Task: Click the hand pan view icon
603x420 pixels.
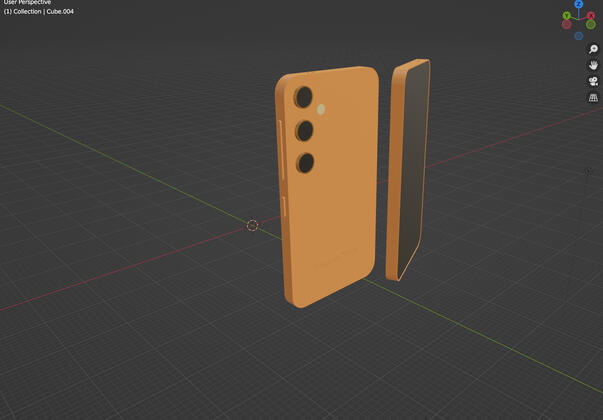Action: [x=593, y=65]
